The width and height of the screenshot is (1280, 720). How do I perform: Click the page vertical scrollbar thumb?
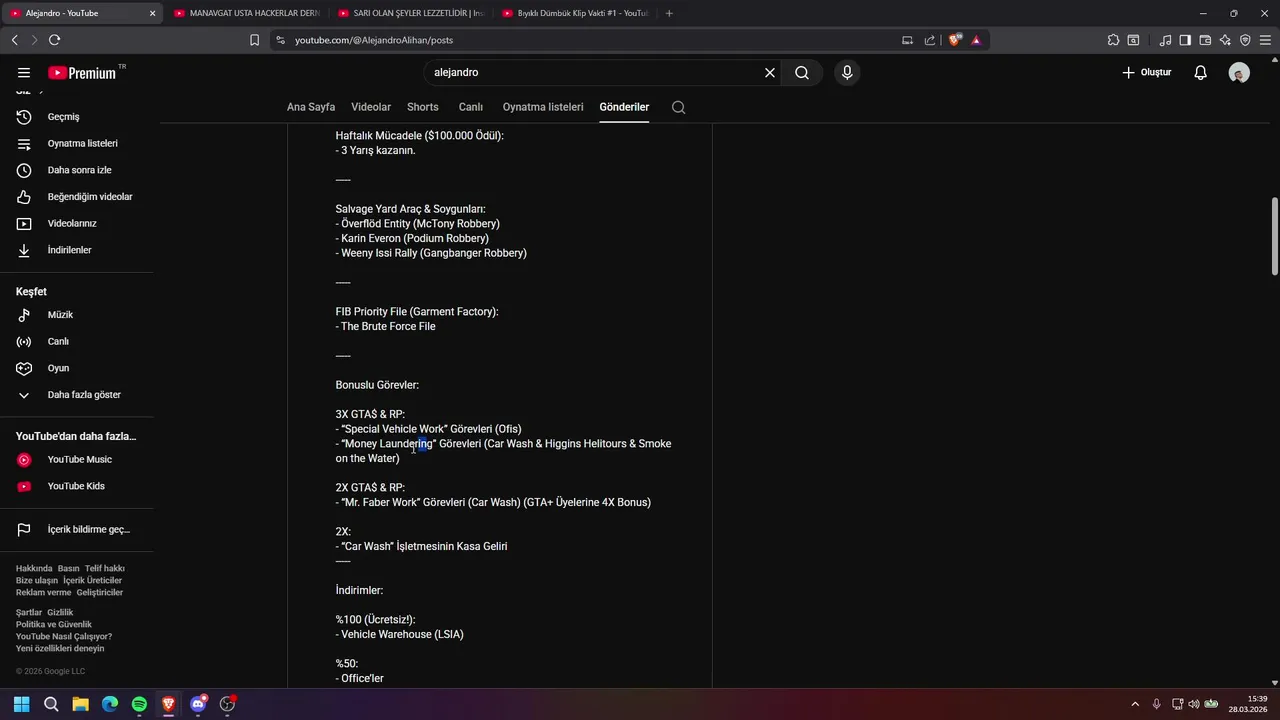point(1275,236)
